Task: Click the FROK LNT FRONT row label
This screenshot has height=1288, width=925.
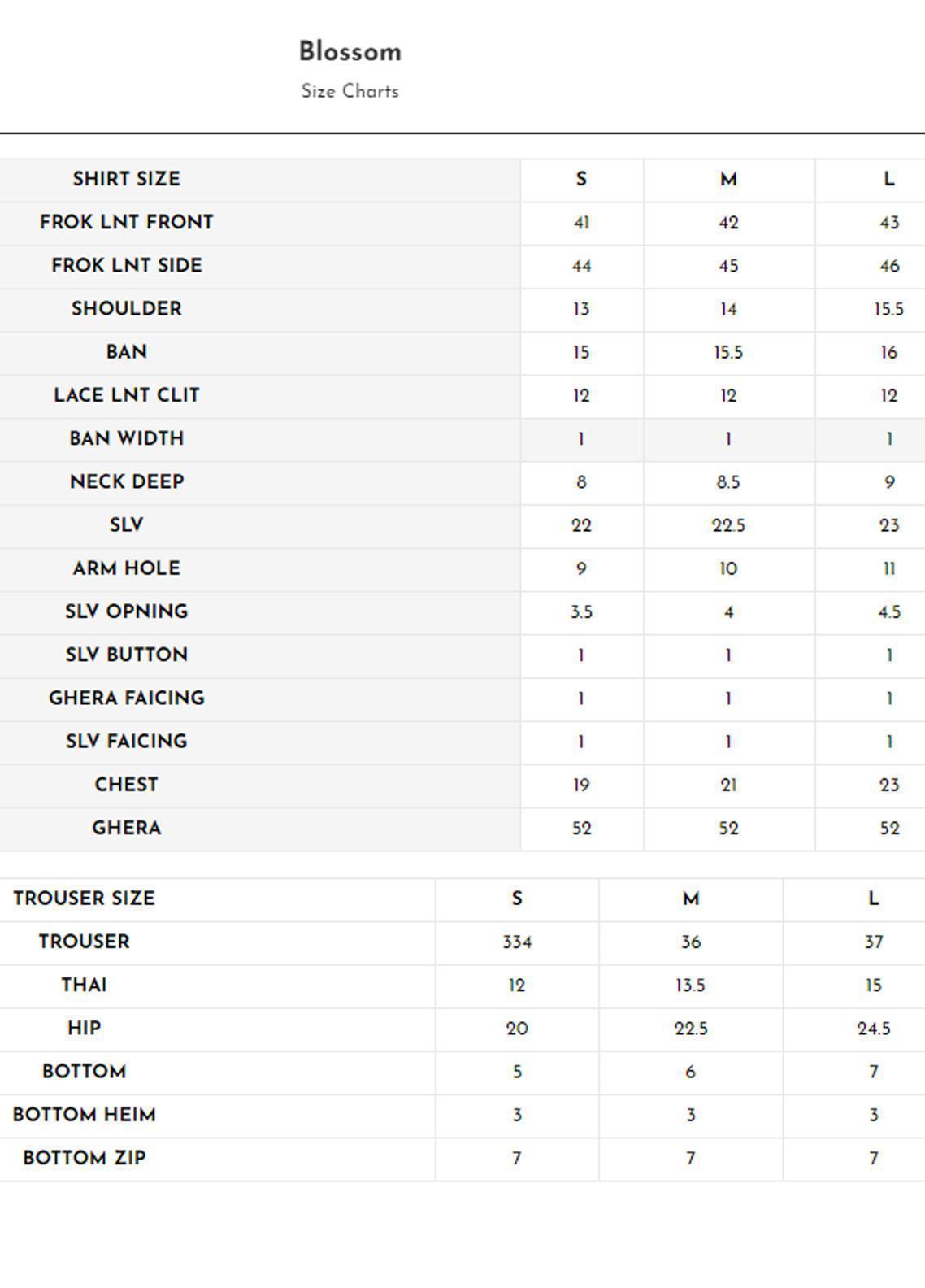Action: 127,222
